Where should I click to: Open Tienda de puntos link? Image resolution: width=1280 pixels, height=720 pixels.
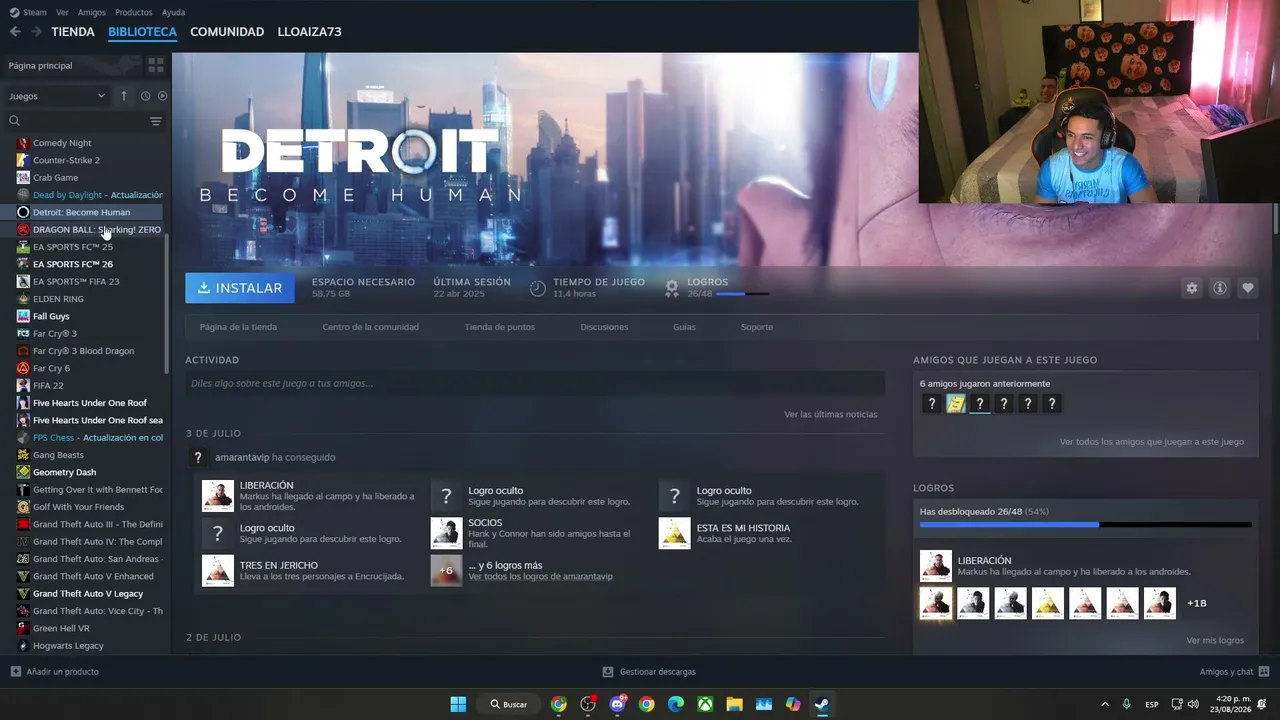point(500,327)
